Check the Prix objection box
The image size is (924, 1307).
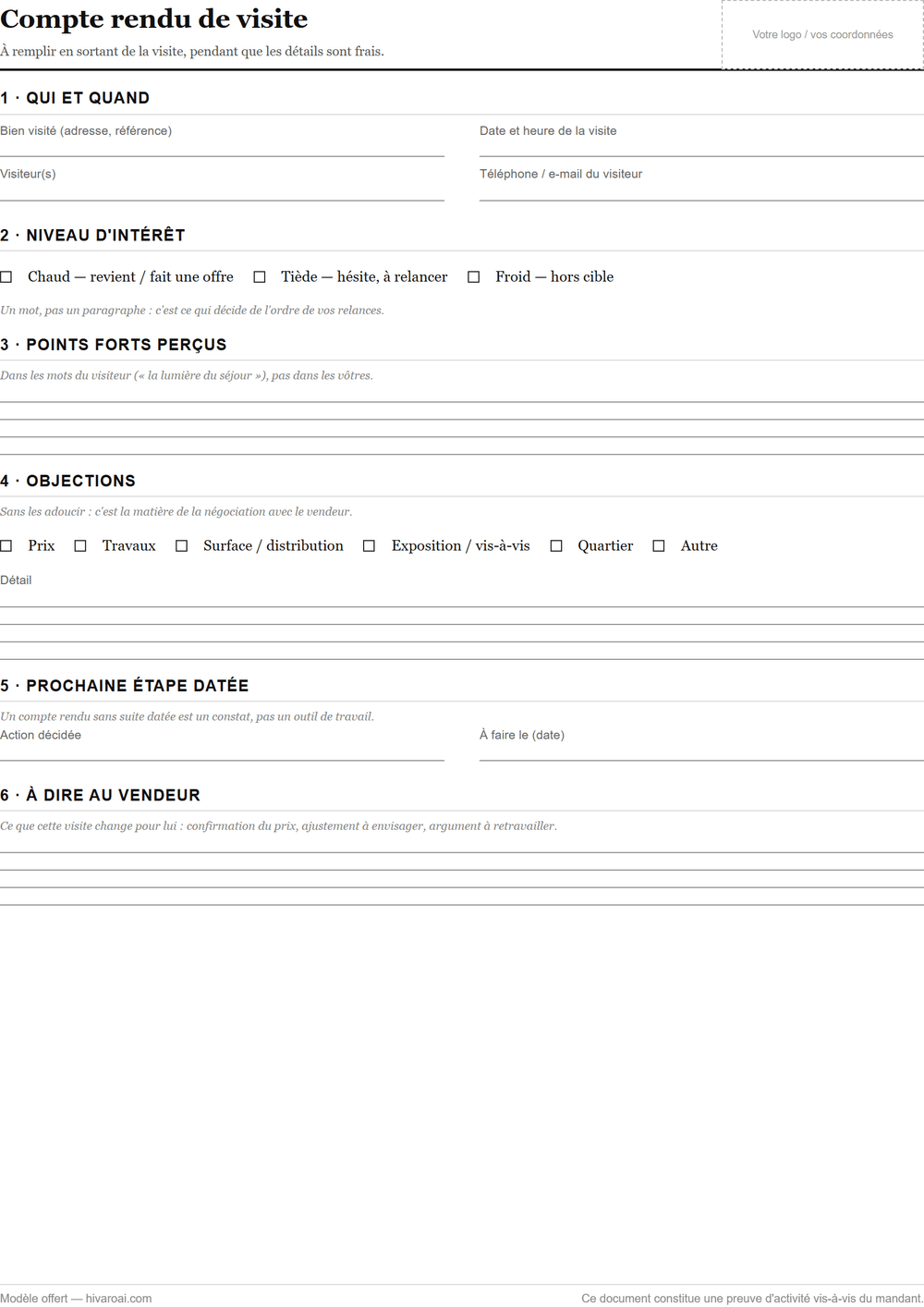tap(6, 546)
